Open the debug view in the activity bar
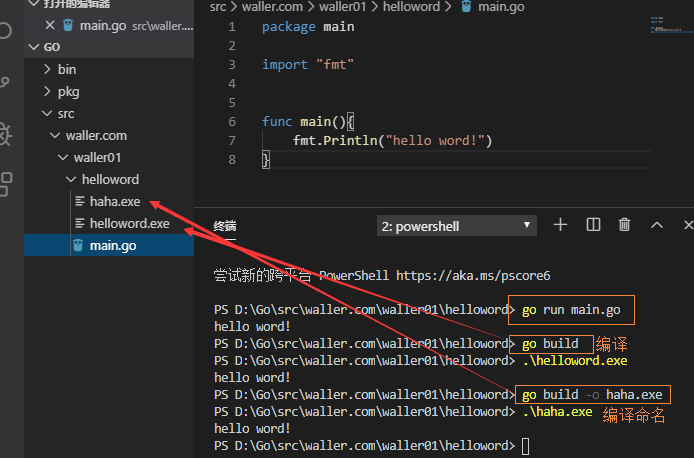 click(5, 134)
